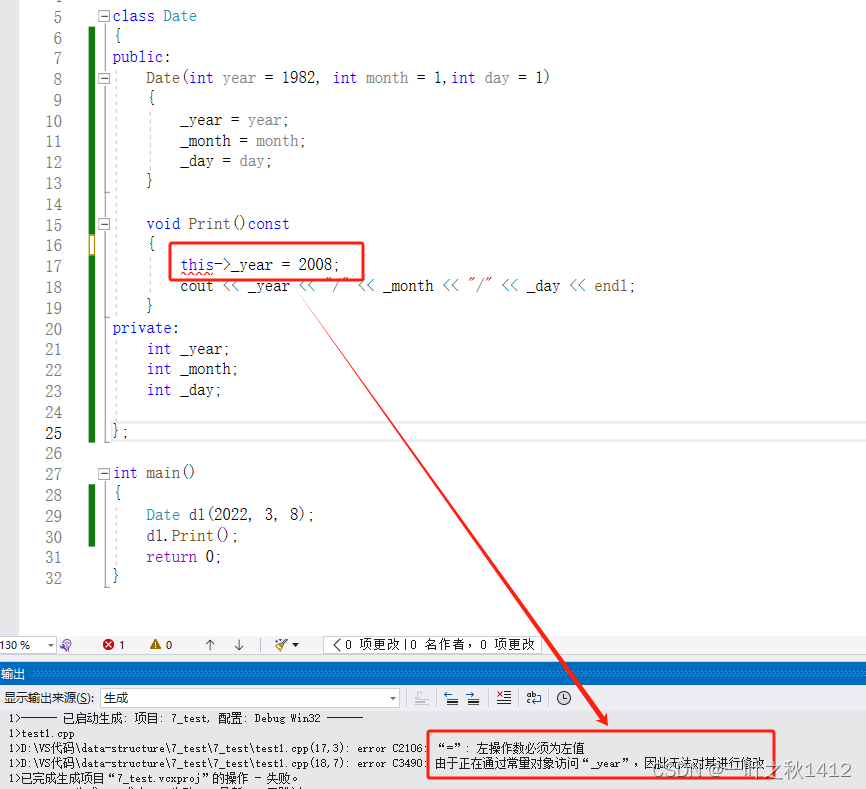The image size is (866, 789).
Task: Click the 'd1.Print();' statement
Action: coord(192,536)
